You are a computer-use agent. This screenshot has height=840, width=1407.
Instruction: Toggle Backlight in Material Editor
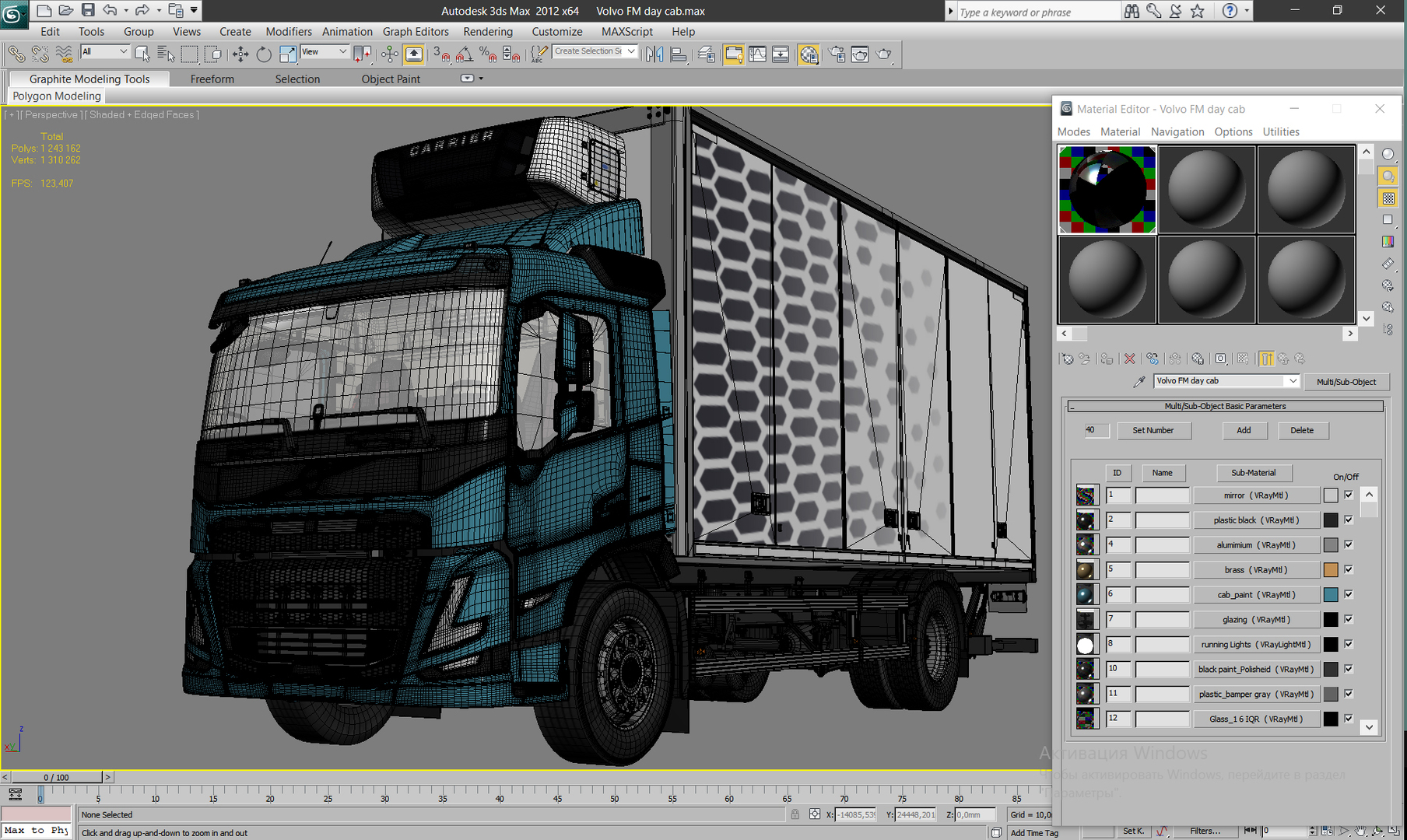(1388, 177)
